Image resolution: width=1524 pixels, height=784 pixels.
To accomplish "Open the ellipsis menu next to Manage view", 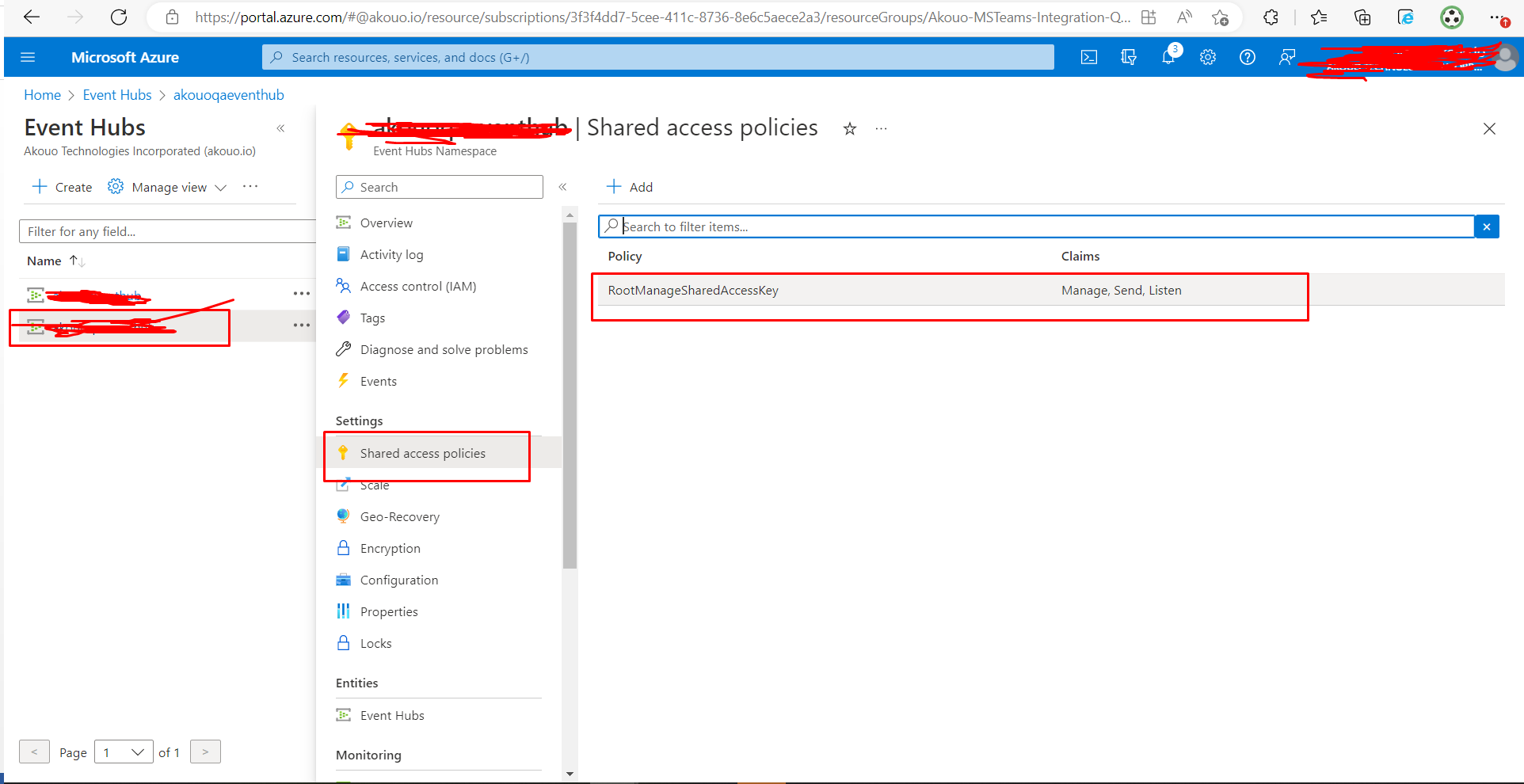I will 250,185.
